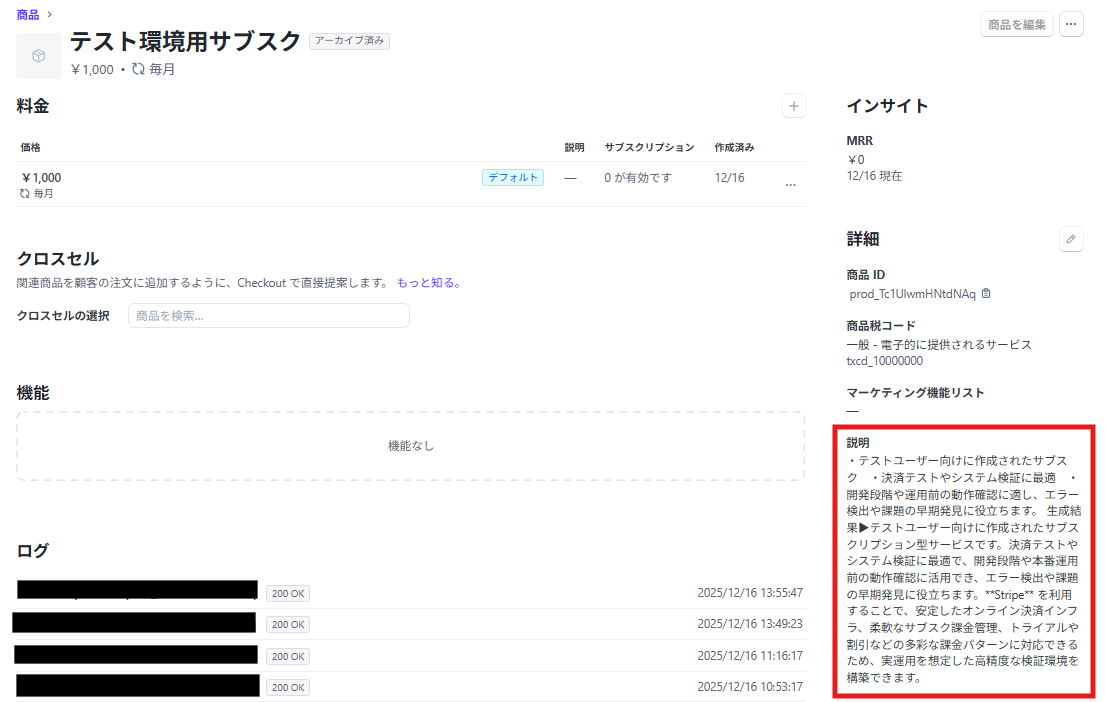The image size is (1105, 702).
Task: Click the txcd_10000000 tax code text
Action: (884, 361)
